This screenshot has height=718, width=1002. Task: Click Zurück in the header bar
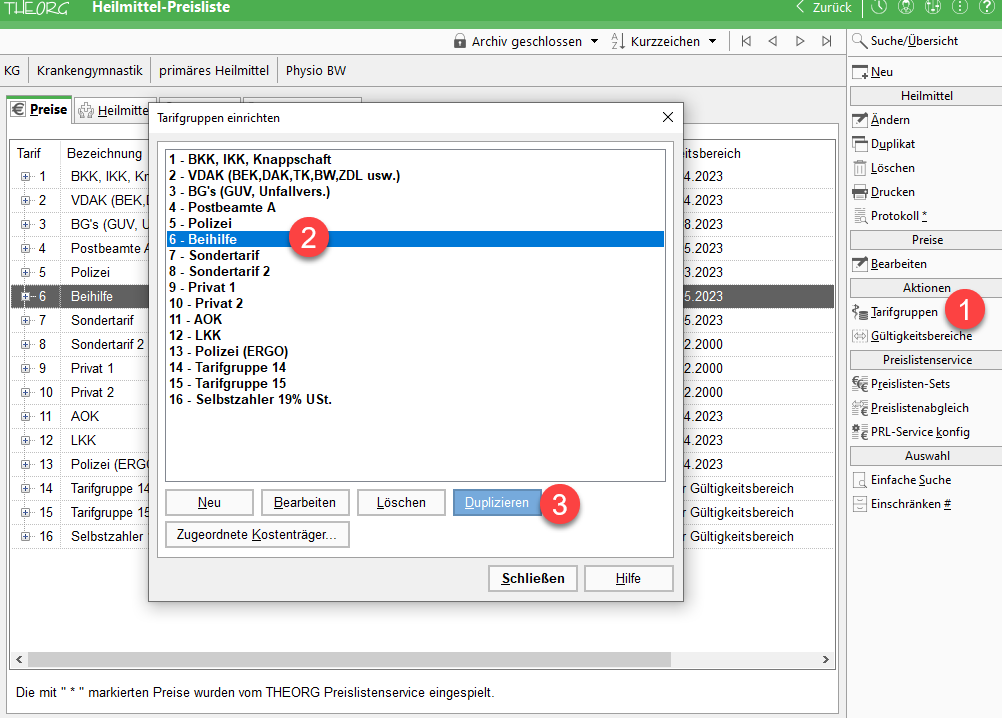point(825,7)
